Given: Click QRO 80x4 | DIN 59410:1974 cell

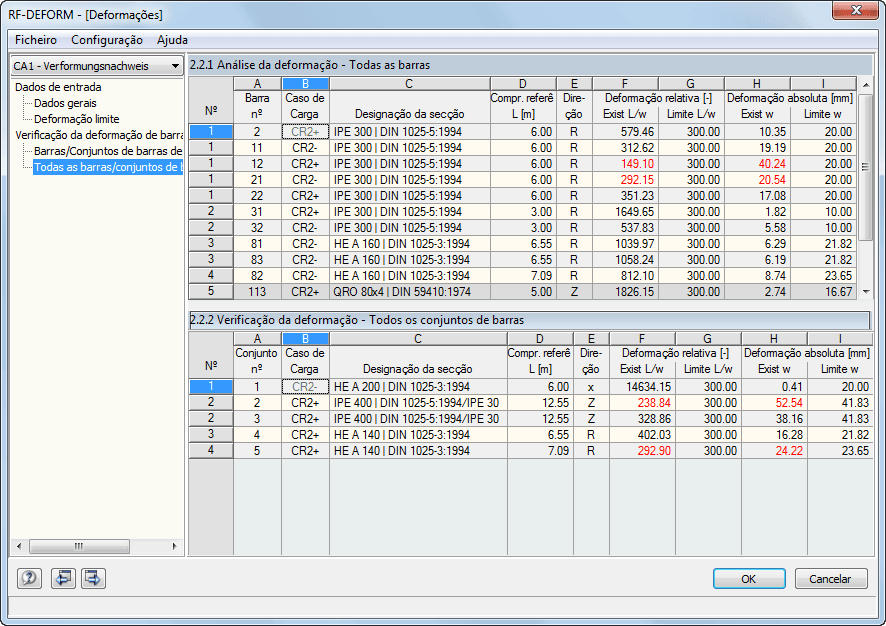Looking at the screenshot, I should click(x=409, y=292).
